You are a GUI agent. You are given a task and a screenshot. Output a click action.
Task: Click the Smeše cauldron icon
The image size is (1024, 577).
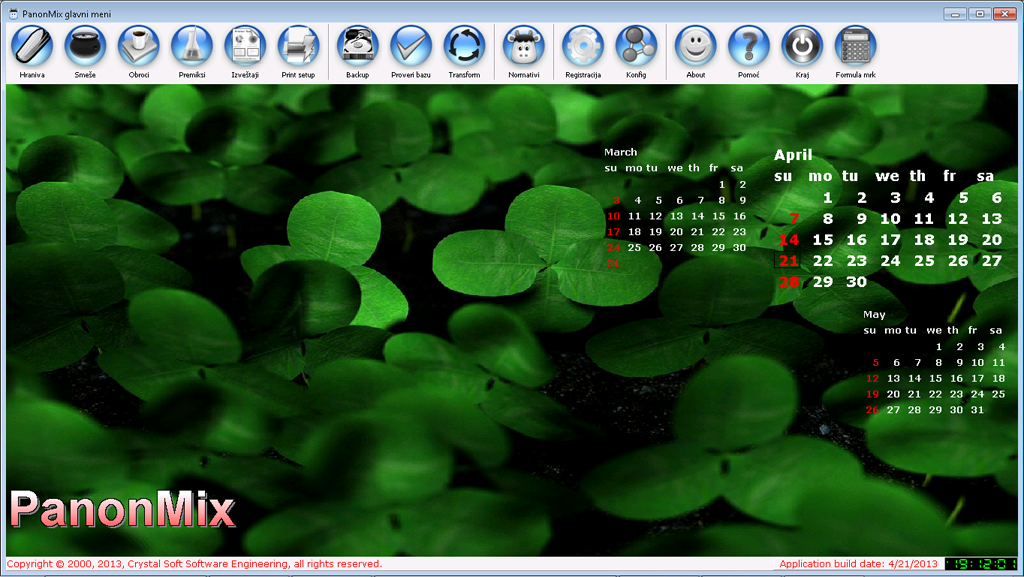[x=85, y=46]
